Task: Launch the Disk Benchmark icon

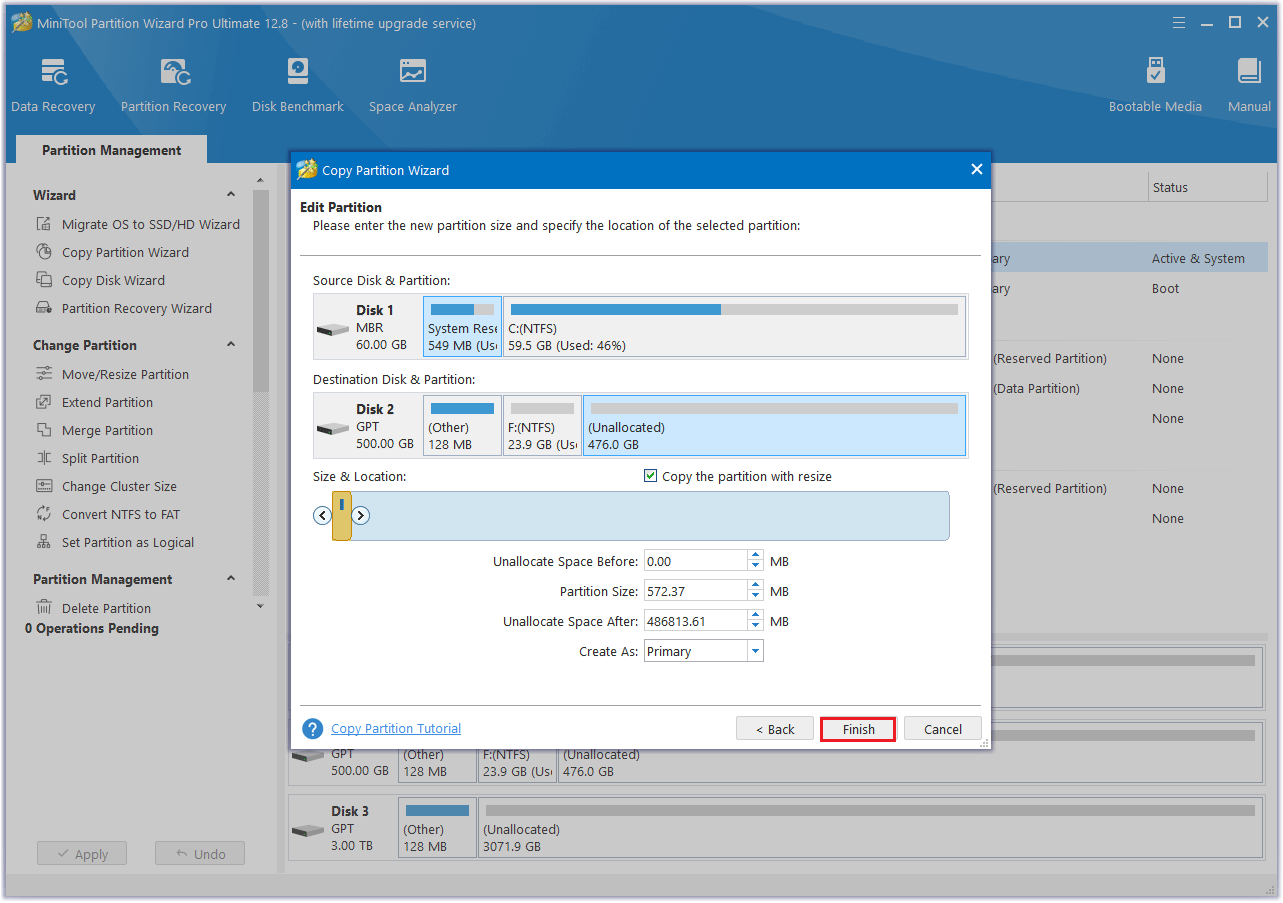Action: pos(298,72)
